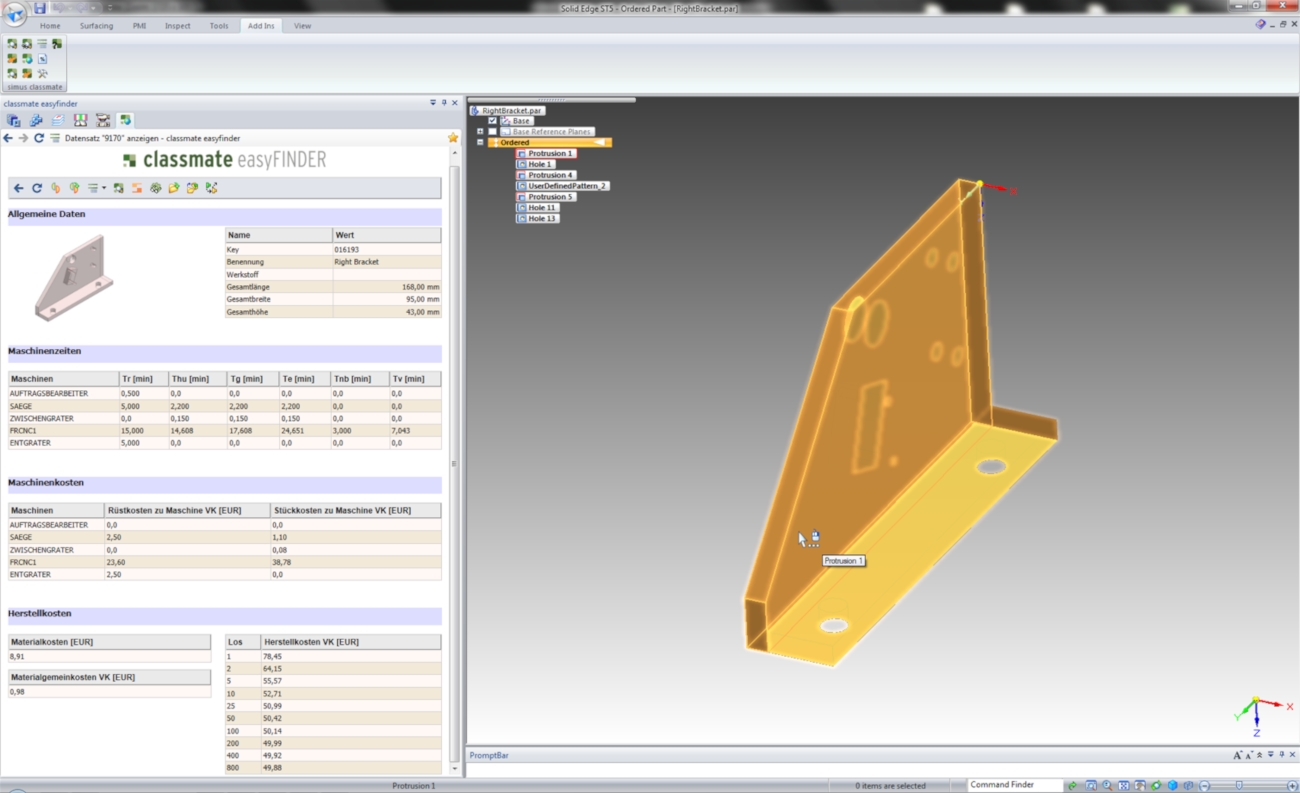Open list dropdown arrow in easyFINDER toolbar
The image size is (1300, 793).
point(104,188)
